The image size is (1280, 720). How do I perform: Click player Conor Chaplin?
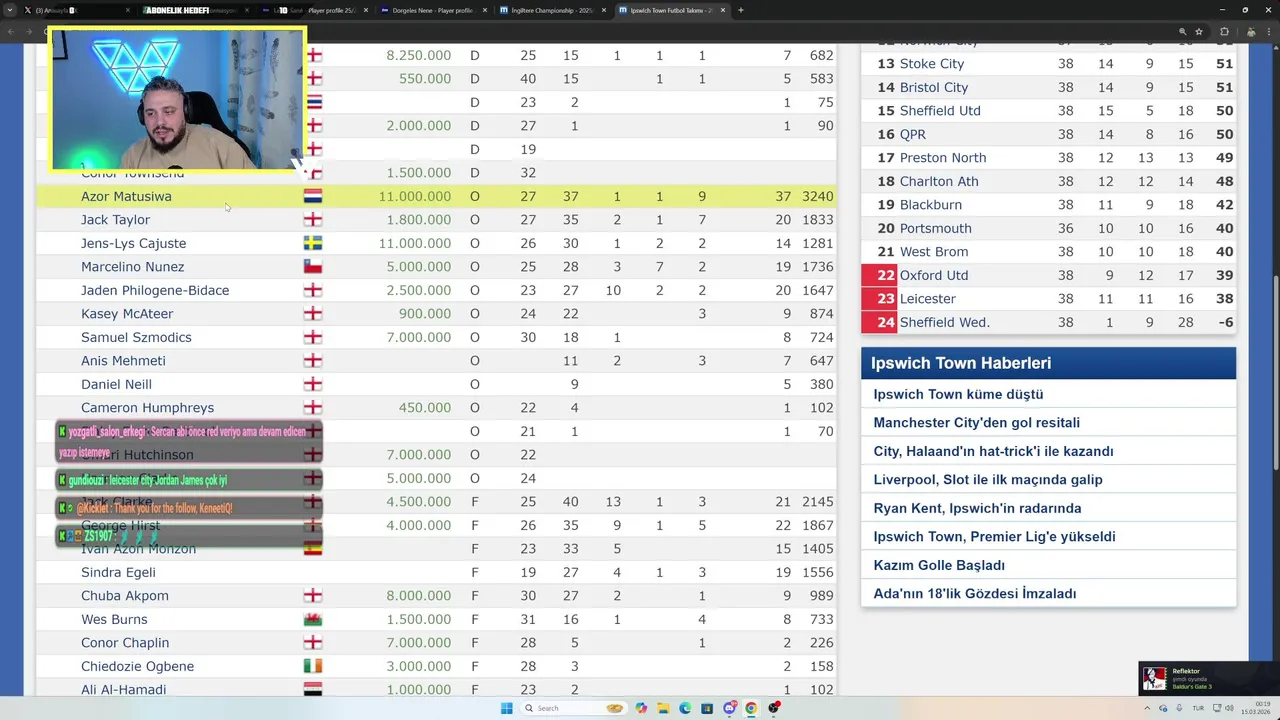pos(125,643)
